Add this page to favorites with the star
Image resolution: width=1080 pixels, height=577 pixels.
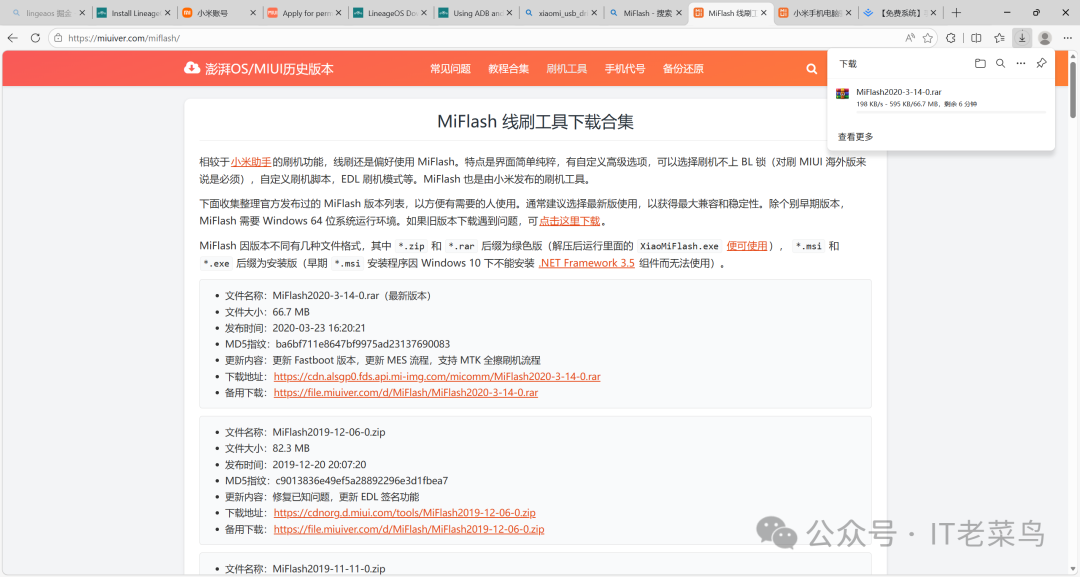click(x=928, y=36)
